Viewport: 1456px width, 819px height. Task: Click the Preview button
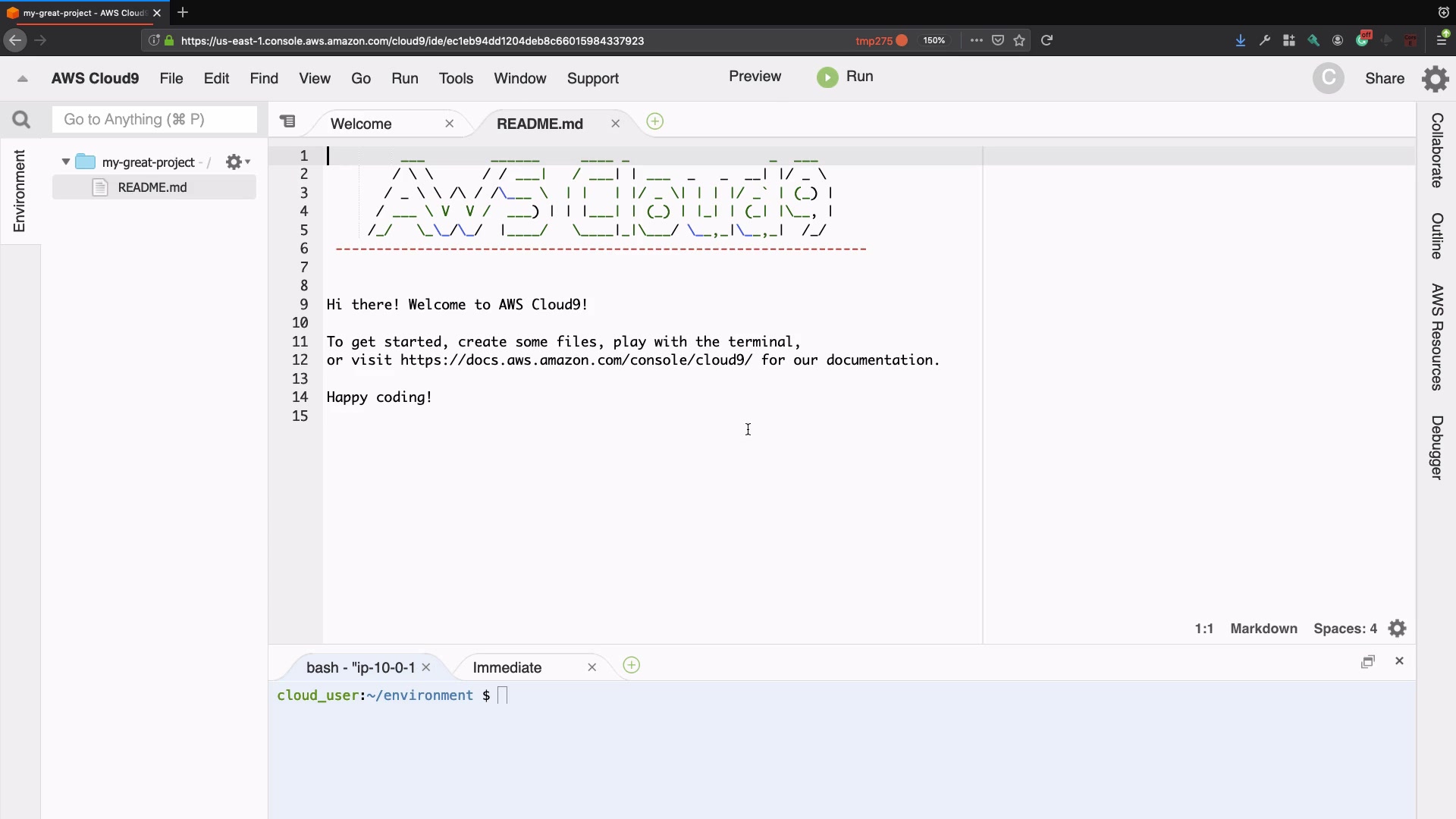pyautogui.click(x=755, y=77)
